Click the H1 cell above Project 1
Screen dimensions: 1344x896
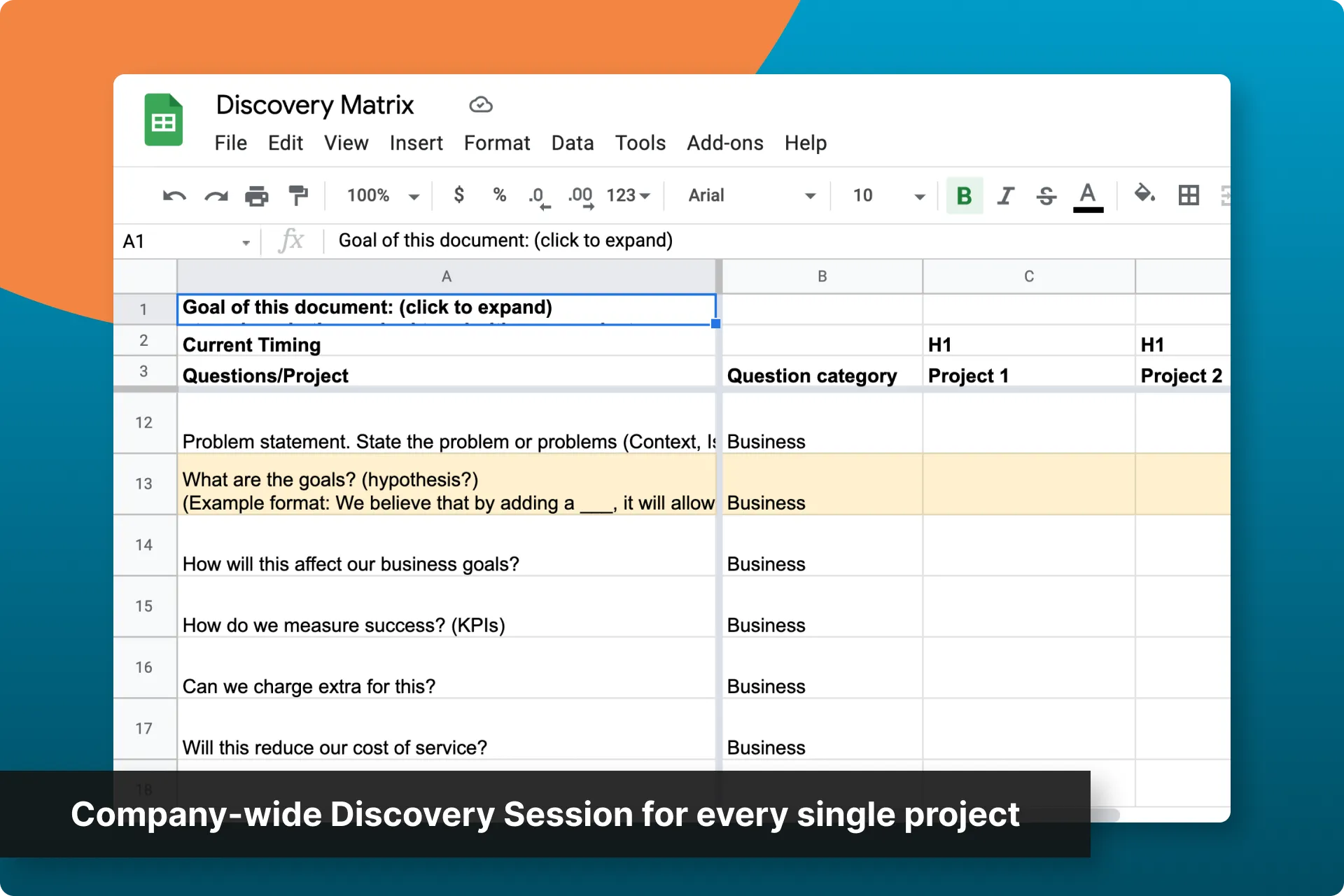coord(1029,341)
